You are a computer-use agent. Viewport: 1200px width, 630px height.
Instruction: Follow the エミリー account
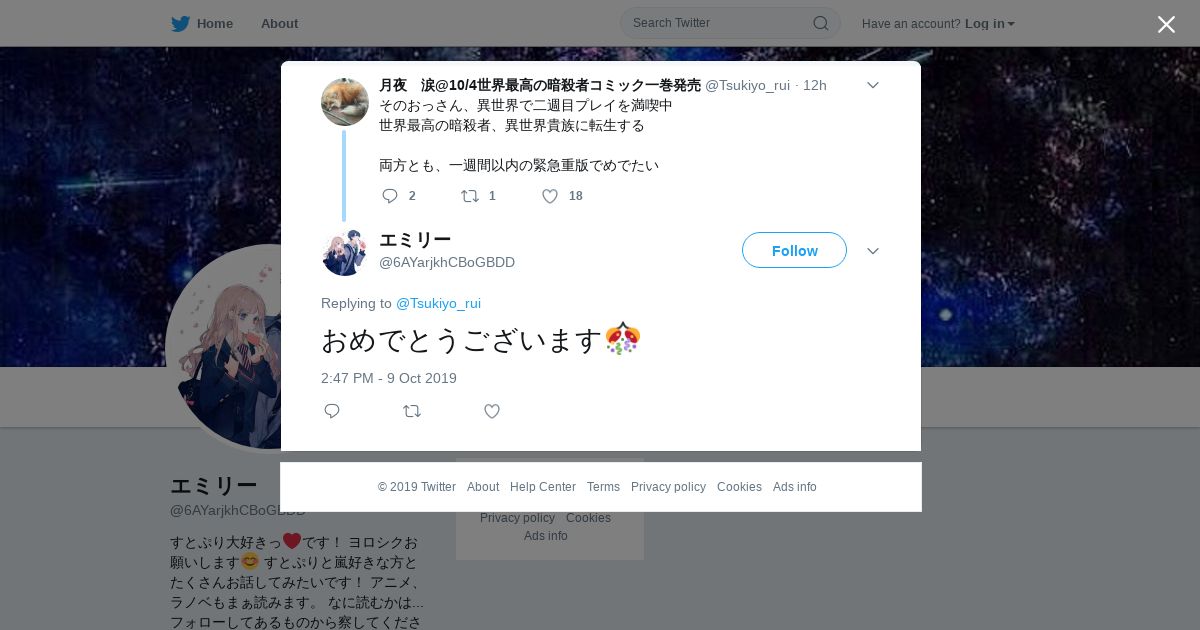(794, 250)
